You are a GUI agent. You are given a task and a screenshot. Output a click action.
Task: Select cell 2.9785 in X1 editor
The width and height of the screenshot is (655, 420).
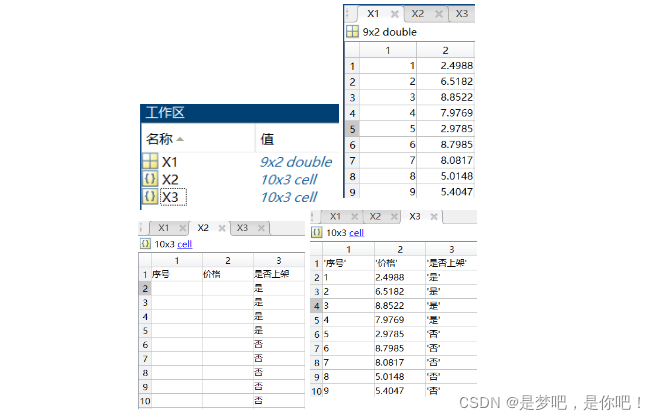445,129
